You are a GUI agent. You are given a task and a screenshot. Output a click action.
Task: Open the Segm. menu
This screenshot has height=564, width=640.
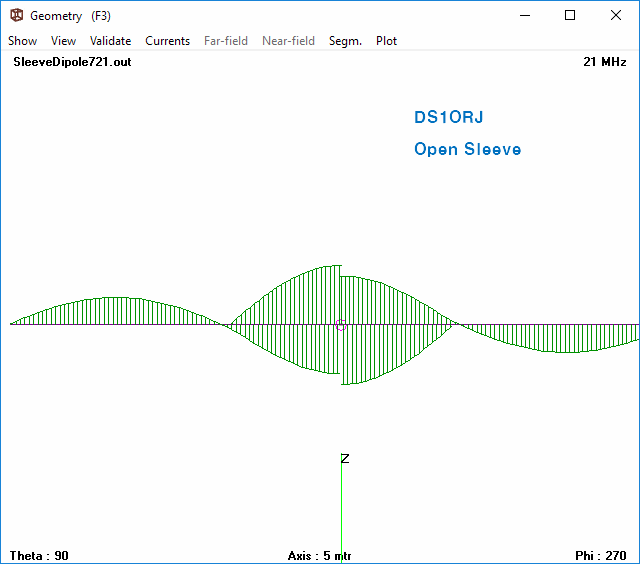click(x=345, y=41)
